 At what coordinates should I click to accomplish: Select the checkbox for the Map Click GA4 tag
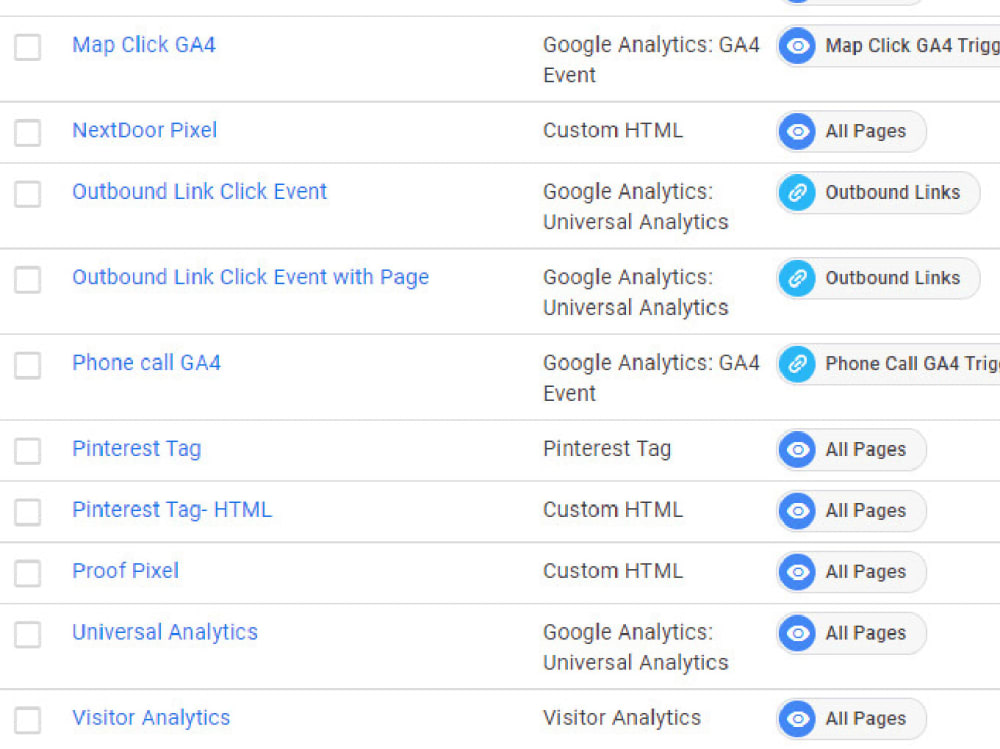[27, 47]
